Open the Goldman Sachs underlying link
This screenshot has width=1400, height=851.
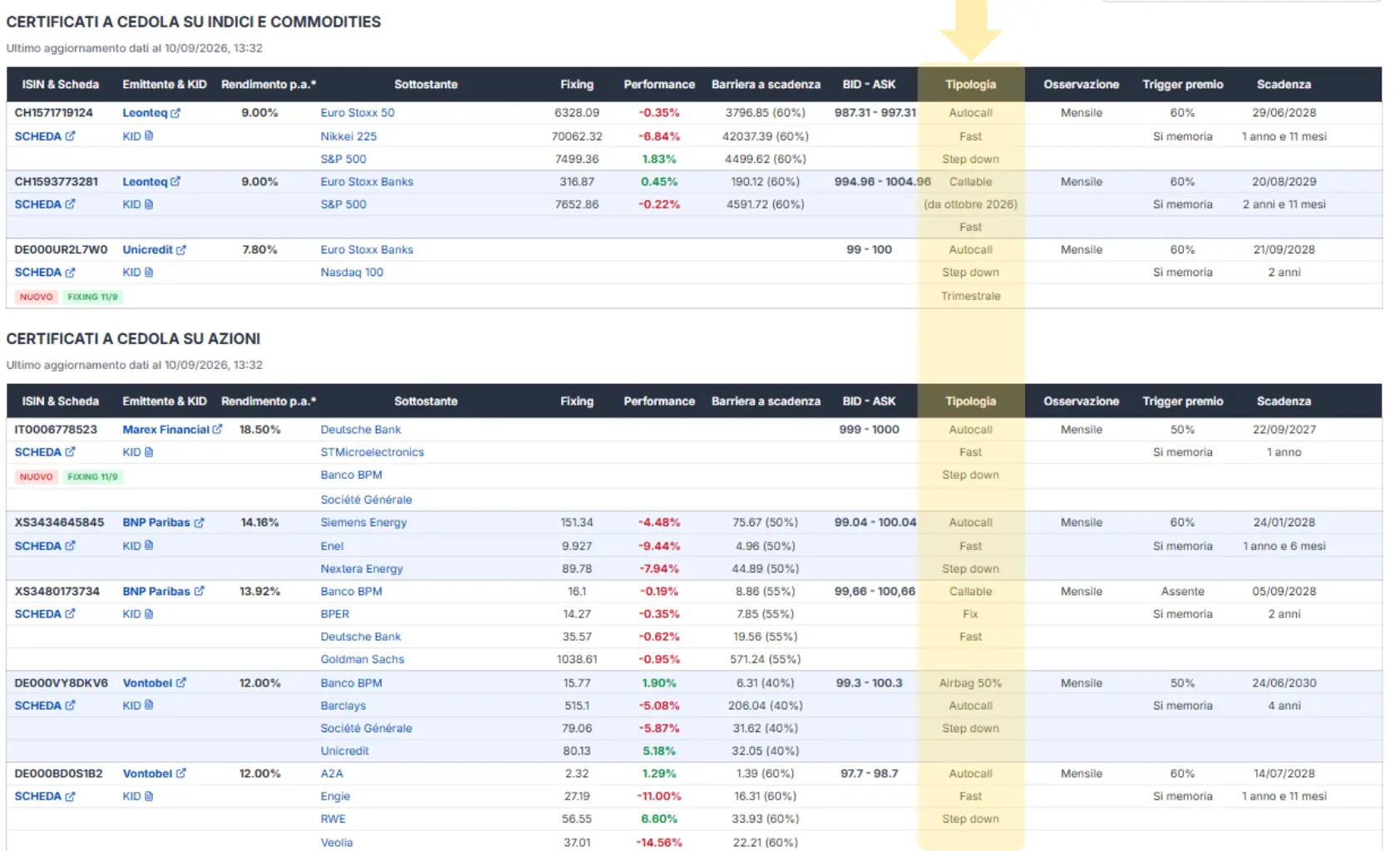click(362, 660)
